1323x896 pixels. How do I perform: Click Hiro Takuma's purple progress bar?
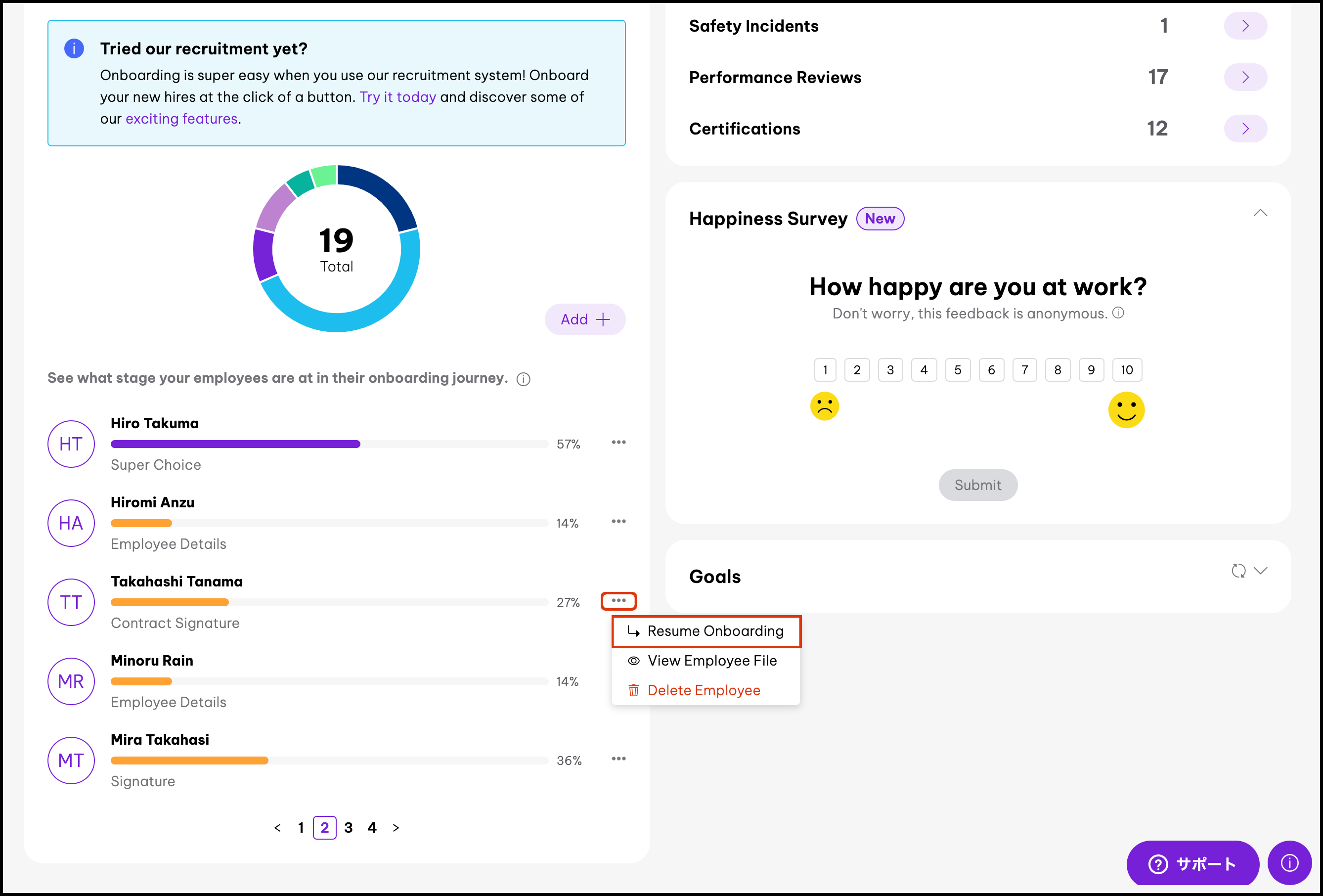(x=235, y=444)
